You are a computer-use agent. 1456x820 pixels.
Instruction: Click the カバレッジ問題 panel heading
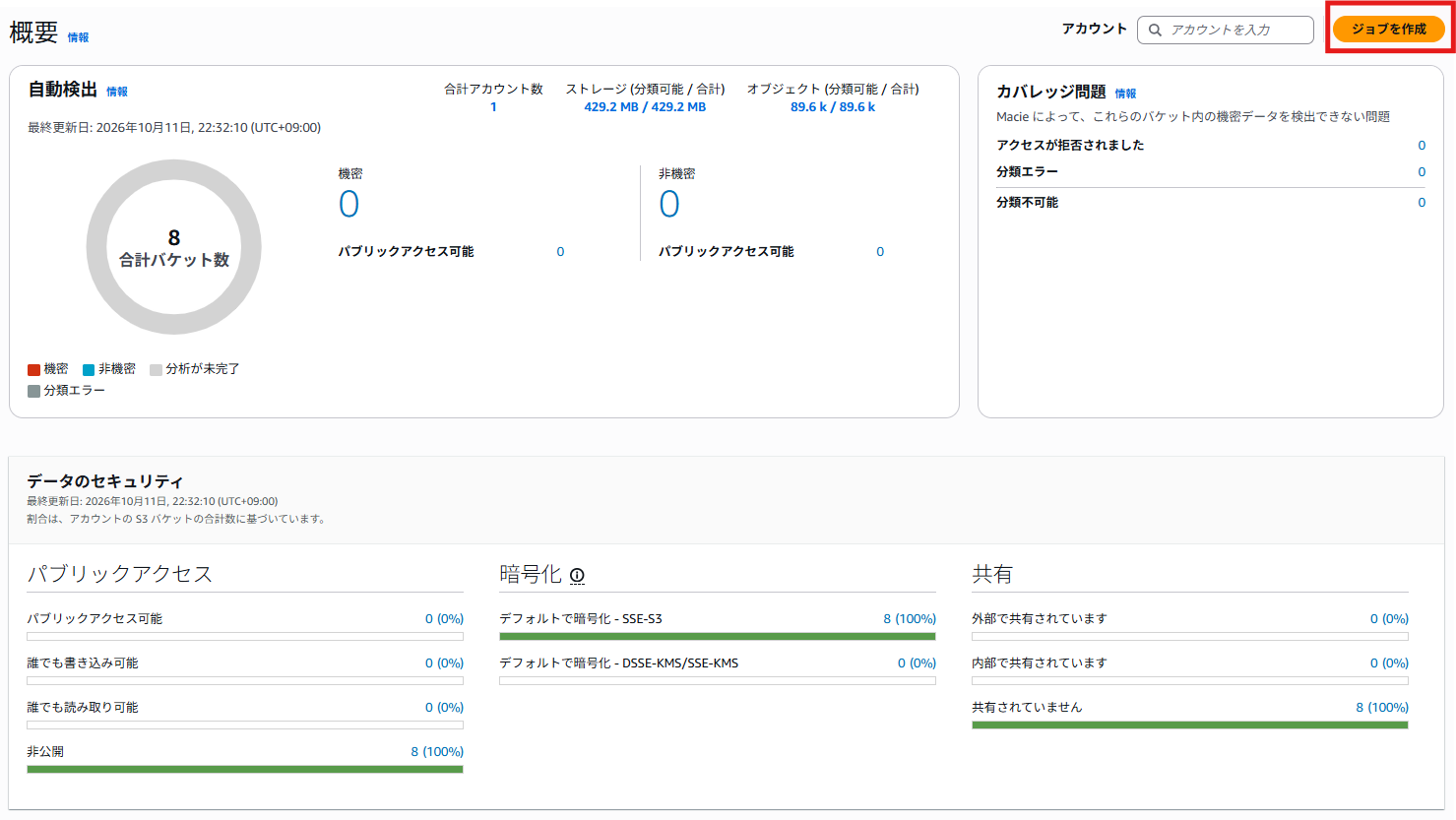click(1051, 92)
